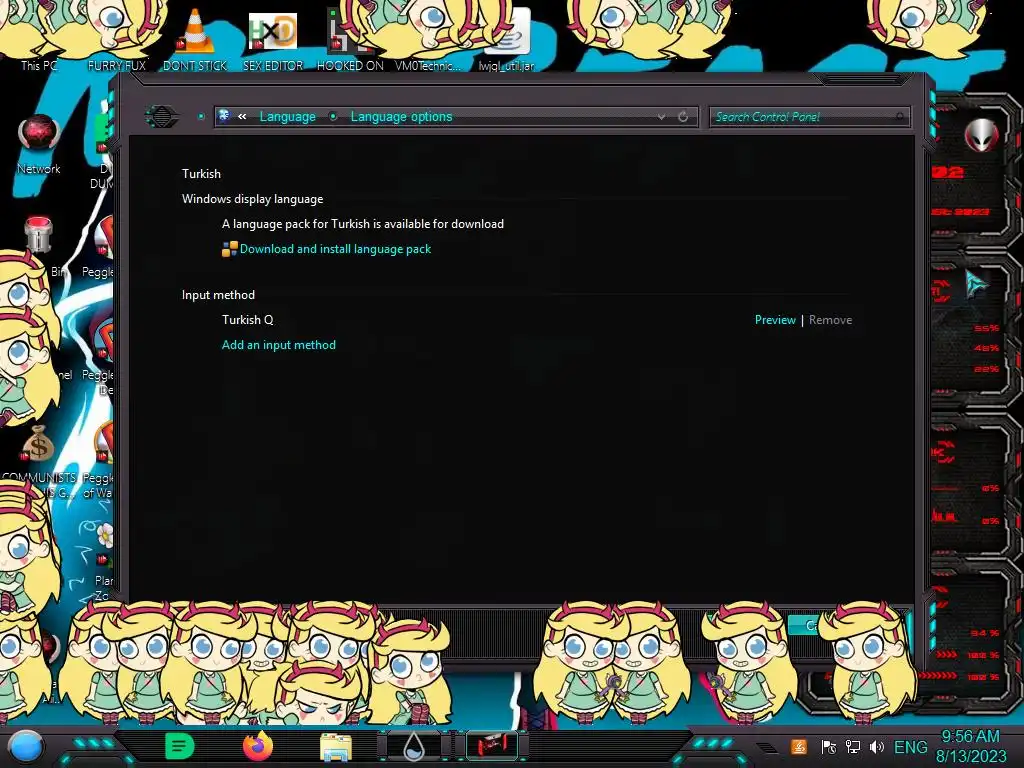Download and install language pack

pyautogui.click(x=335, y=249)
